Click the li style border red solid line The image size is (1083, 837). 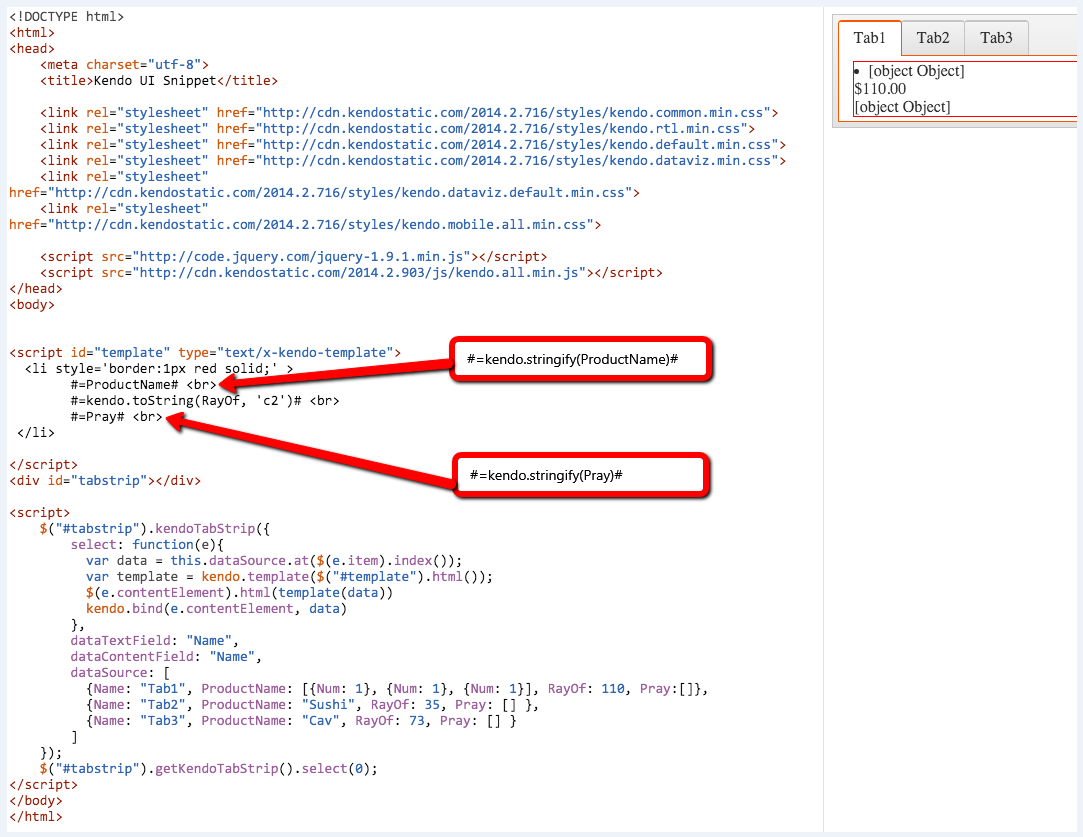(159, 369)
